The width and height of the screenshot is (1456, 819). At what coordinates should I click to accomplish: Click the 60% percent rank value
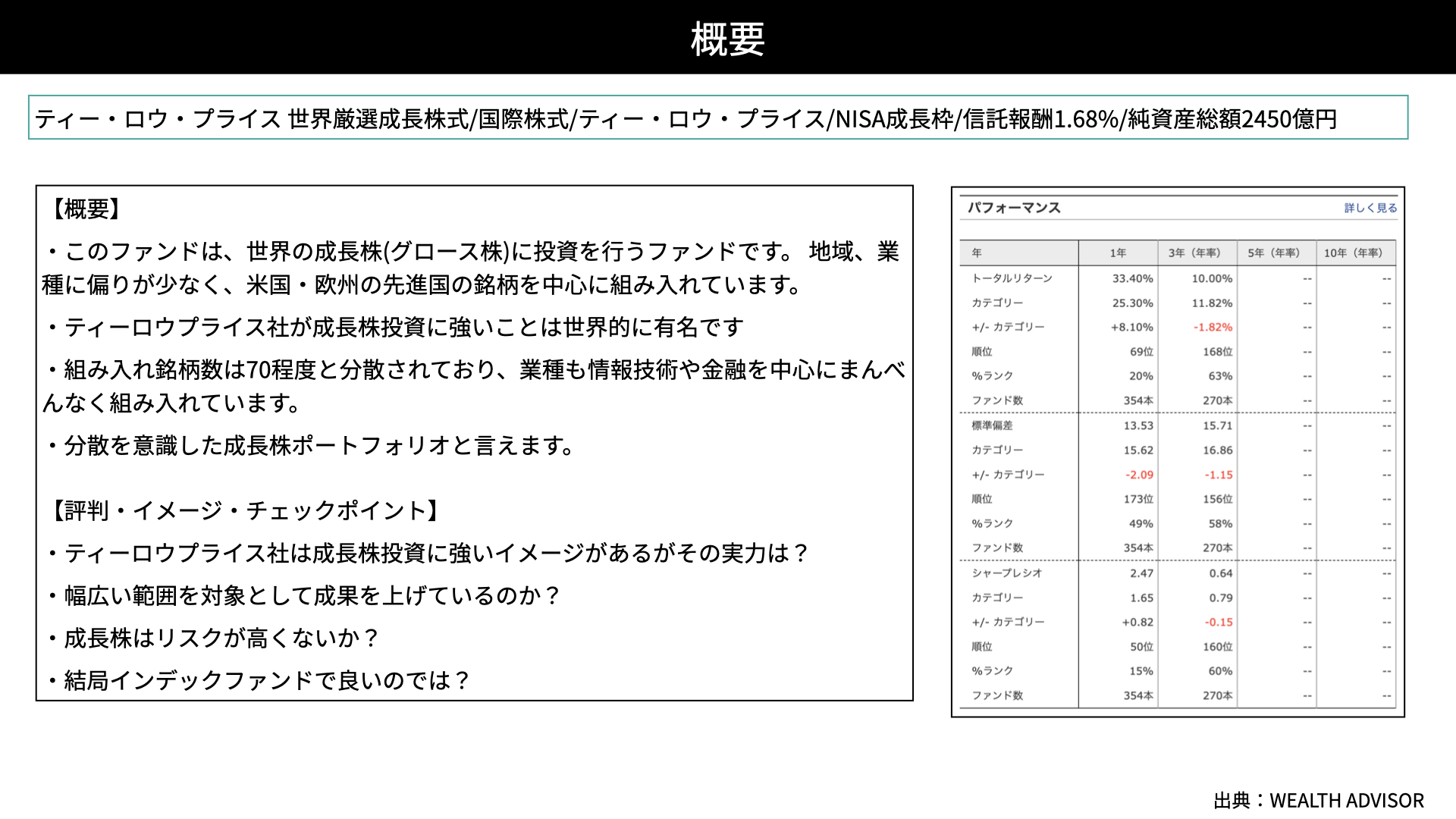[1220, 671]
